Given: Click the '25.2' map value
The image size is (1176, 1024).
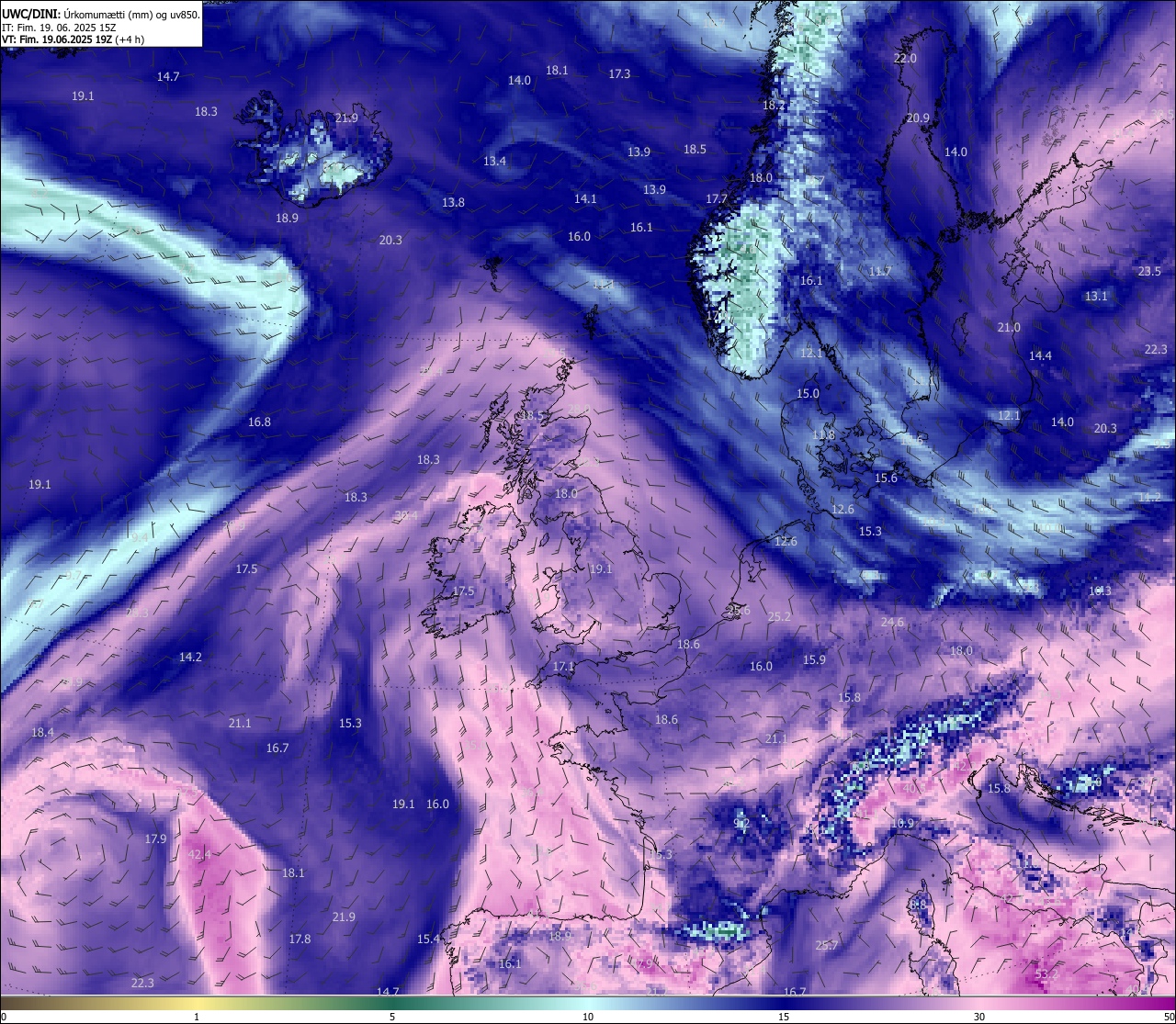Looking at the screenshot, I should 779,616.
